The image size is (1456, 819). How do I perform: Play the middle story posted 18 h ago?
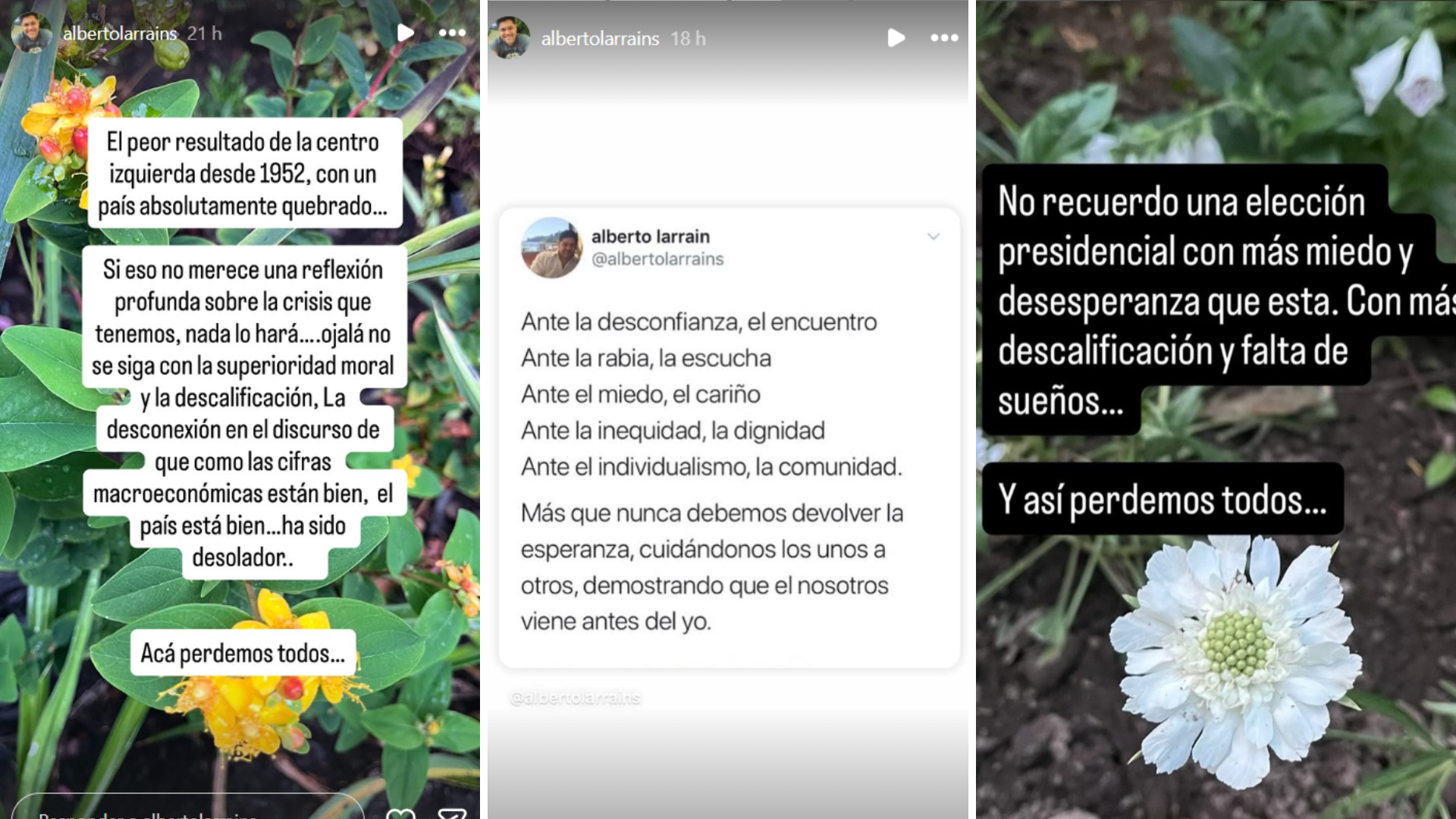[896, 38]
